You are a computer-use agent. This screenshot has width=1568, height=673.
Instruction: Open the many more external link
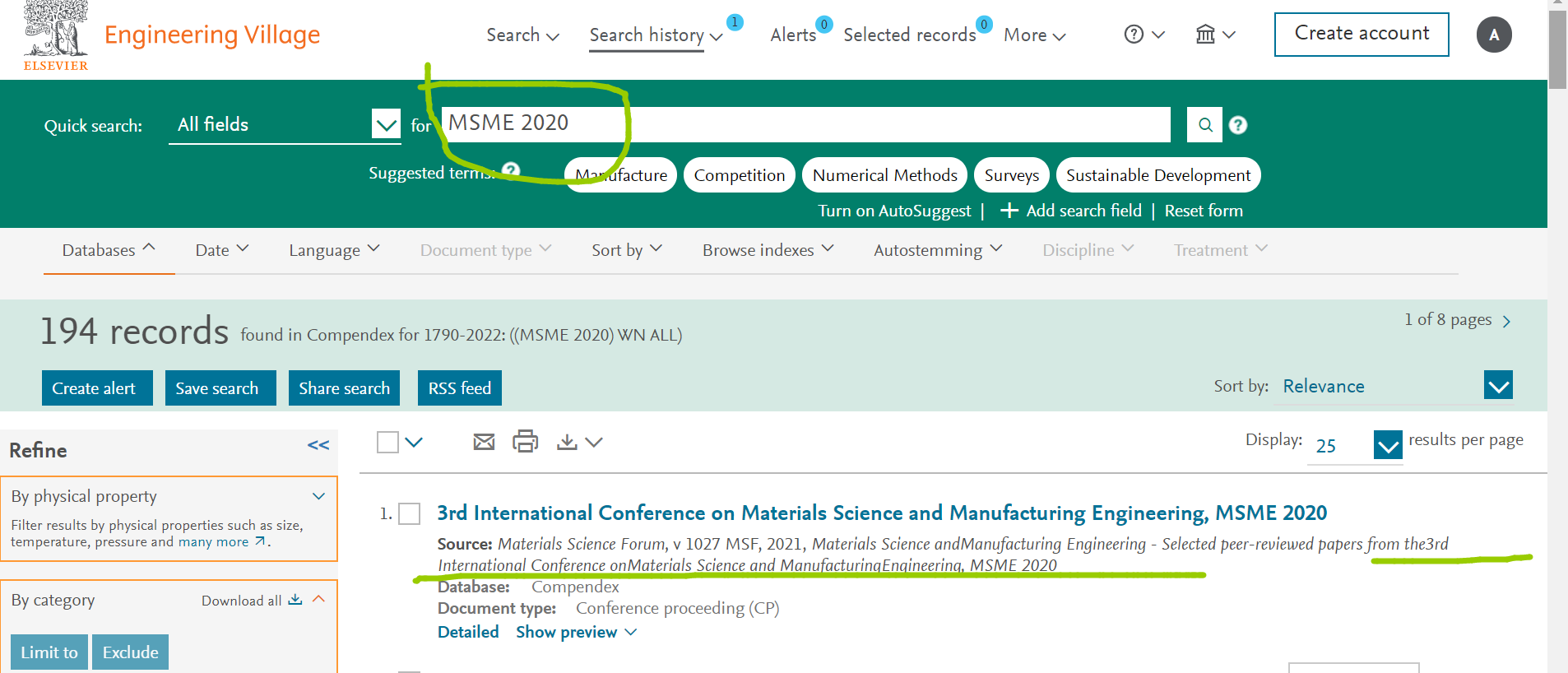[x=223, y=541]
